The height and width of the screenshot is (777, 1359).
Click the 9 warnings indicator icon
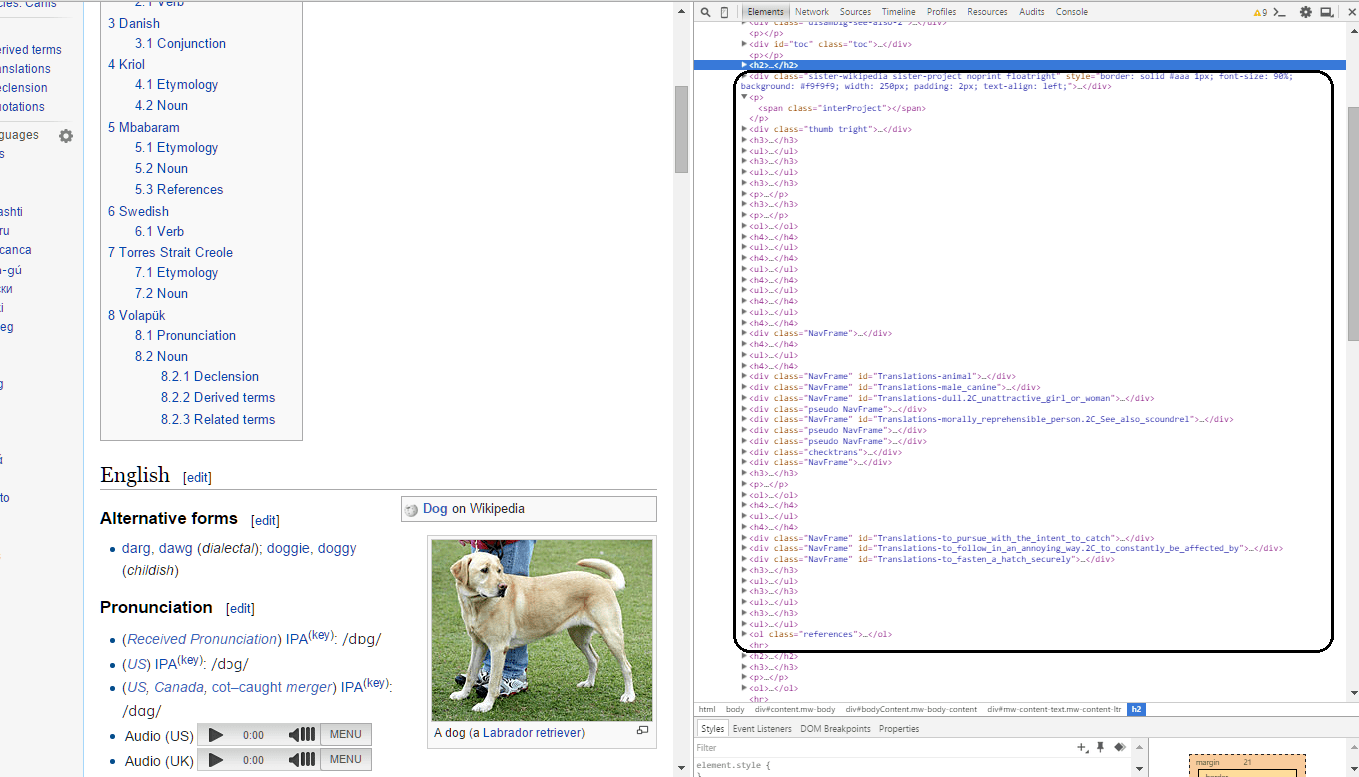tap(1258, 12)
